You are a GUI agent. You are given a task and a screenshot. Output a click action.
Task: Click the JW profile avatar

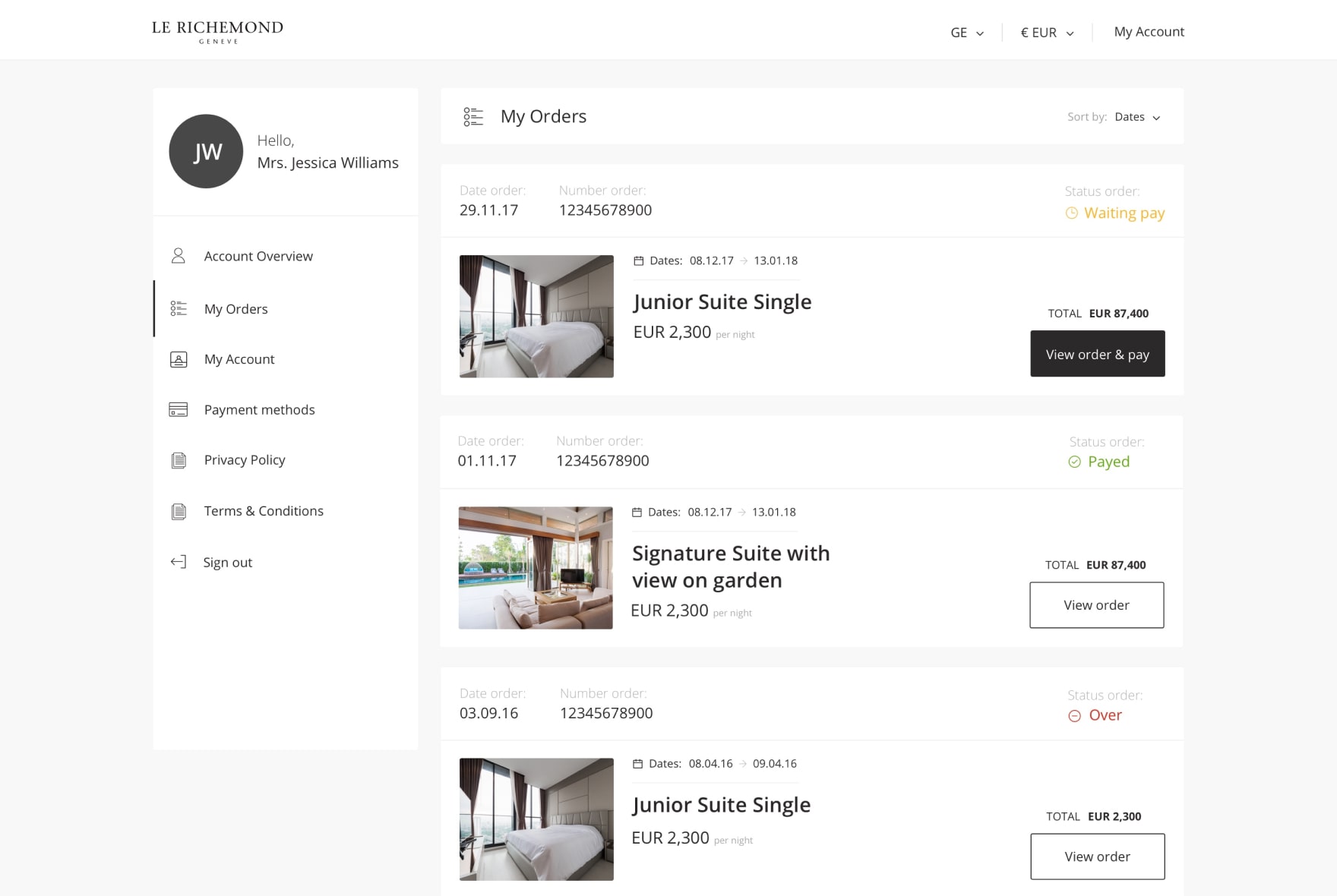pos(206,151)
